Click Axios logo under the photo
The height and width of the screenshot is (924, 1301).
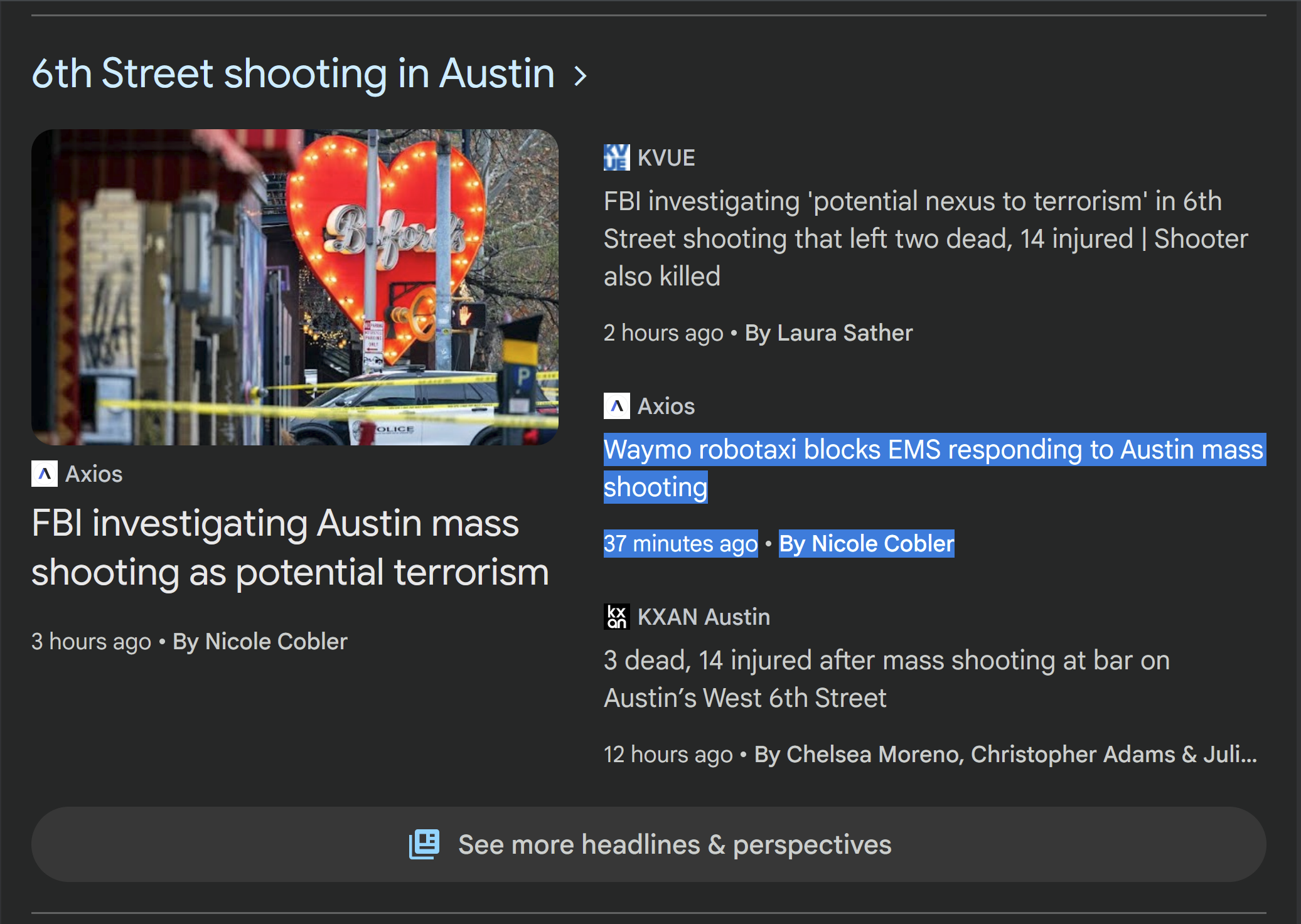(45, 474)
